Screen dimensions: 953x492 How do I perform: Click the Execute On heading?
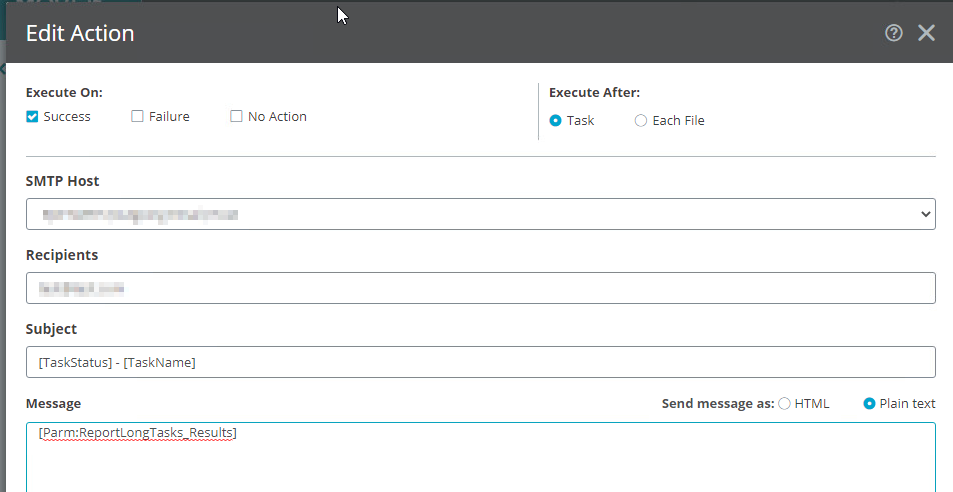[x=64, y=93]
